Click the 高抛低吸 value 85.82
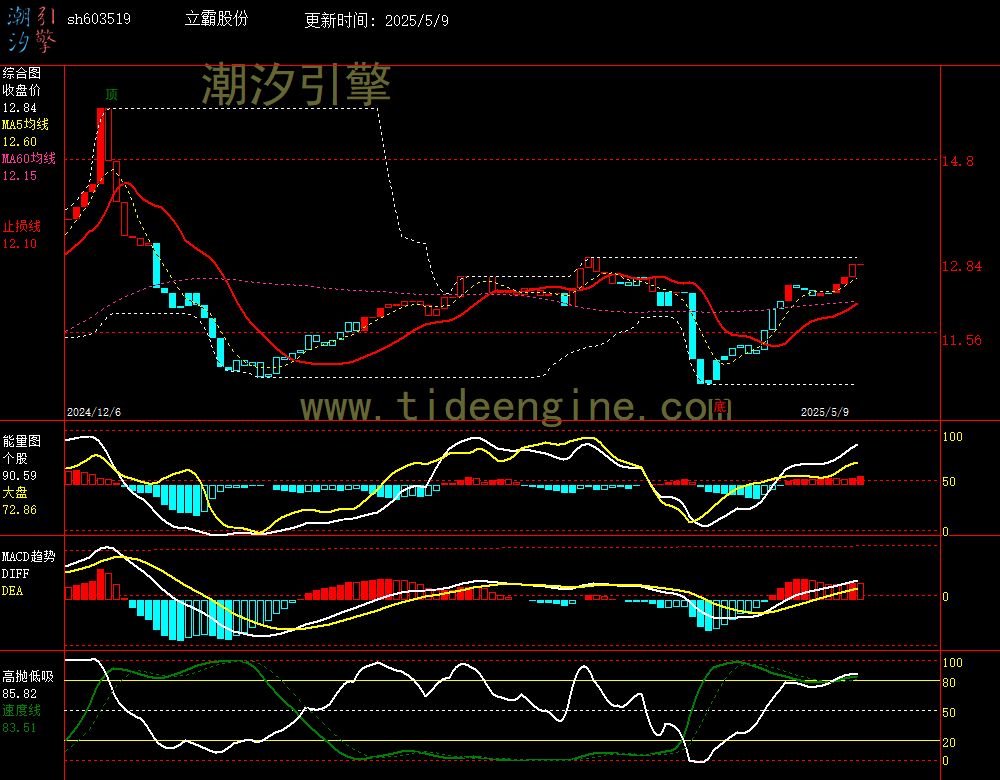 (20, 694)
